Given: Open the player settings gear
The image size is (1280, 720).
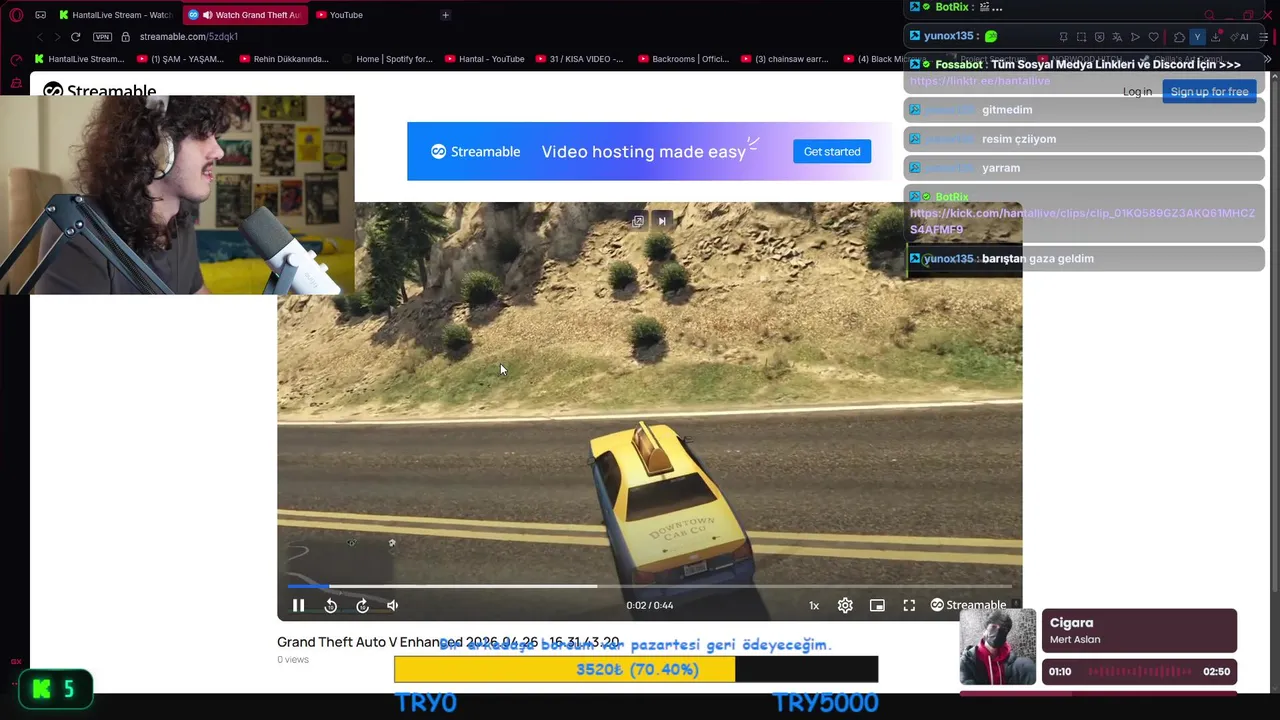Looking at the screenshot, I should point(845,605).
